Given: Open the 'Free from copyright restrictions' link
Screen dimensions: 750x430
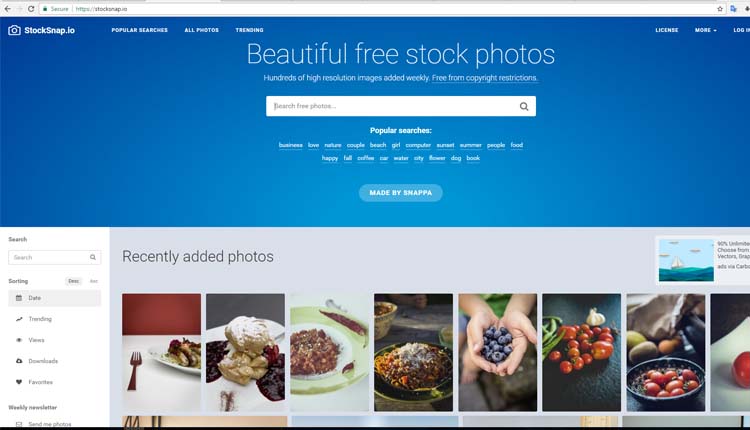Looking at the screenshot, I should (x=485, y=78).
